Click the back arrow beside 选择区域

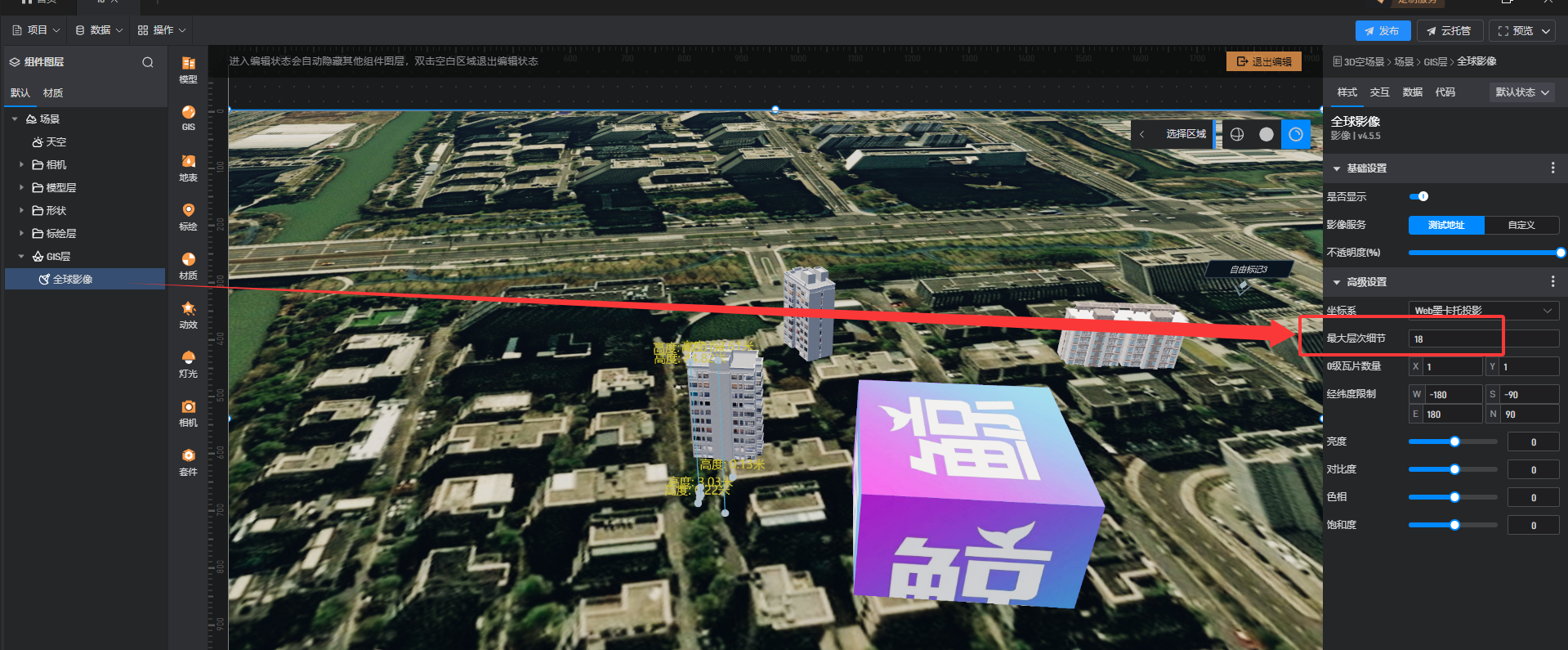pos(1141,134)
